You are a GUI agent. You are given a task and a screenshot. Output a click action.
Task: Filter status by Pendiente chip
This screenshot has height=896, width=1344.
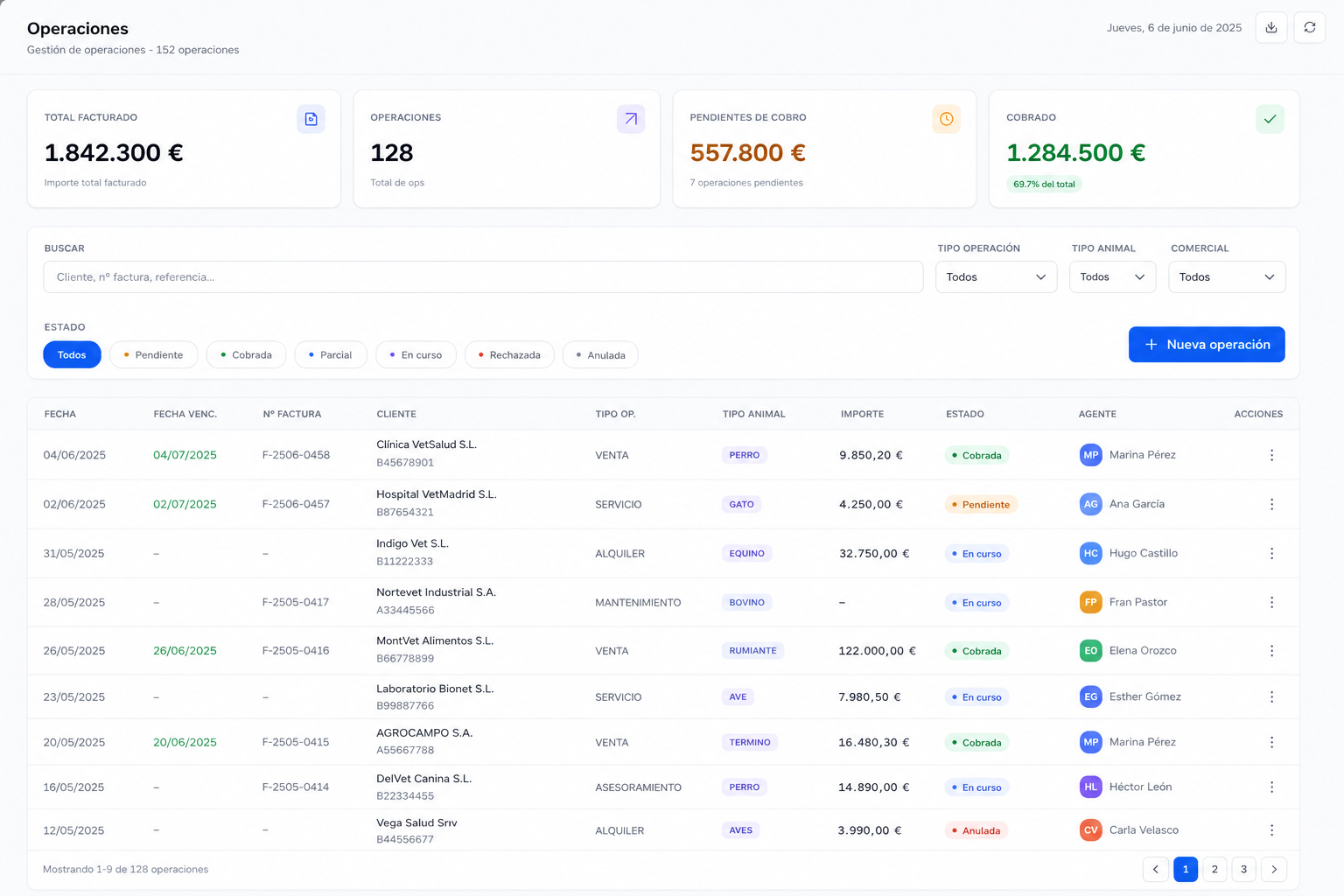tap(154, 354)
